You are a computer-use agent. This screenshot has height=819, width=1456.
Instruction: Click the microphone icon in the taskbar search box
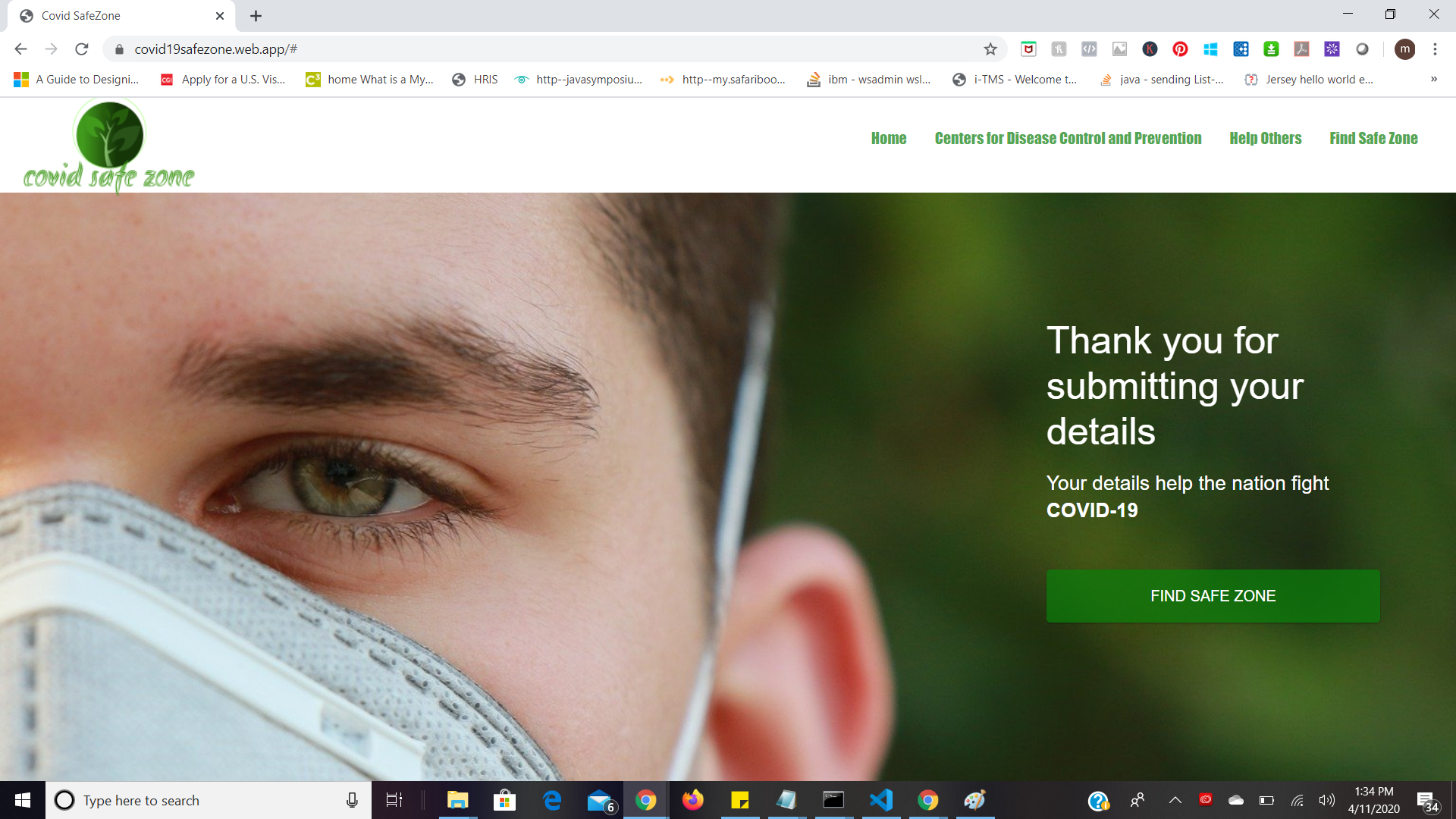coord(352,800)
